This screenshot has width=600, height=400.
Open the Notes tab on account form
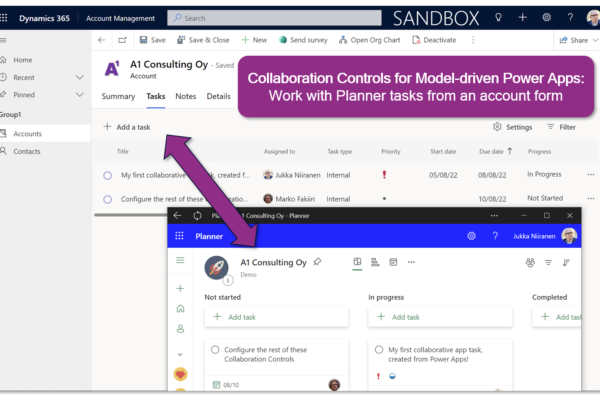[x=185, y=96]
